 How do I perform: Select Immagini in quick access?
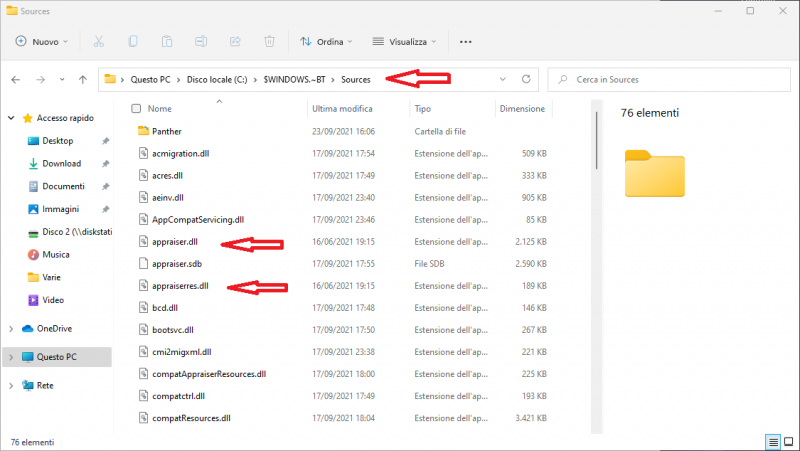pyautogui.click(x=60, y=209)
